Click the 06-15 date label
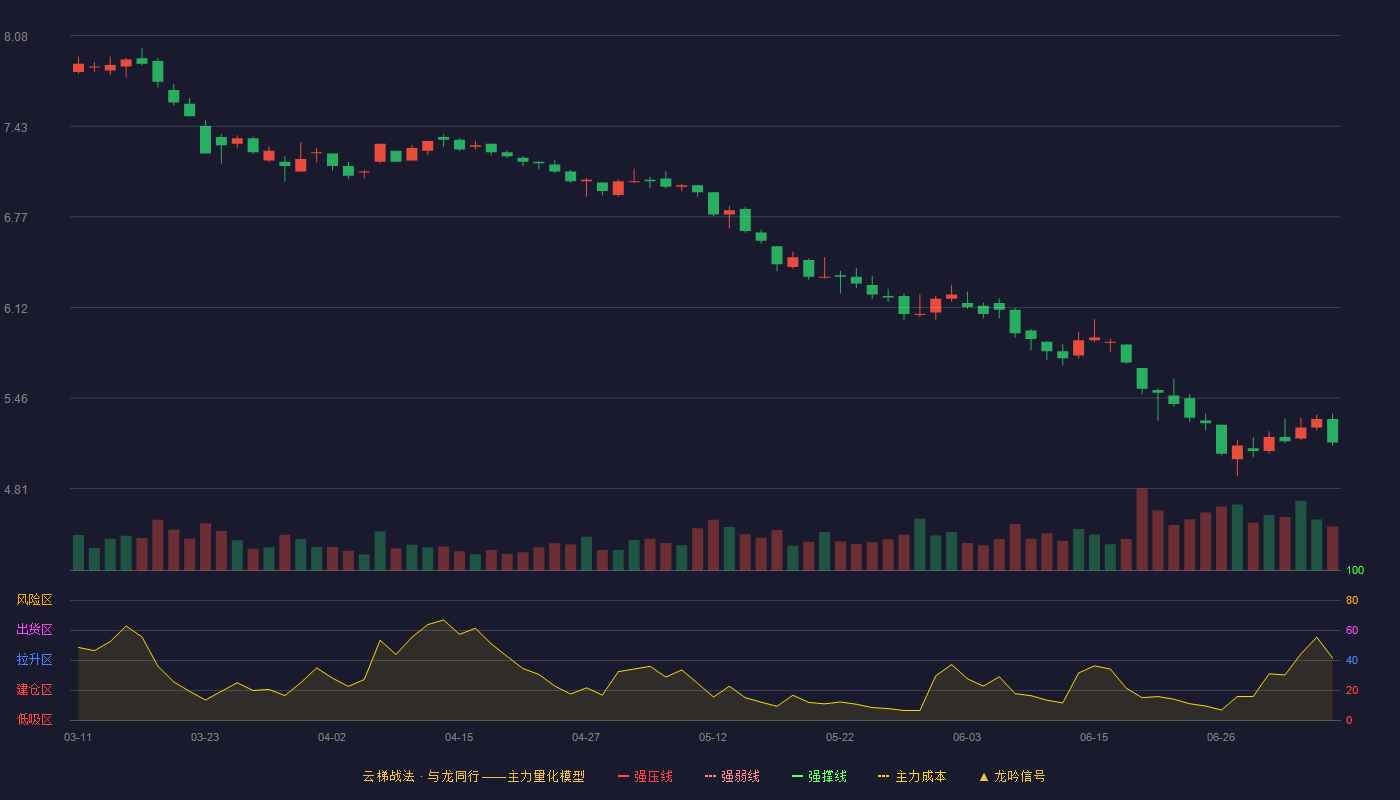 pos(1094,737)
